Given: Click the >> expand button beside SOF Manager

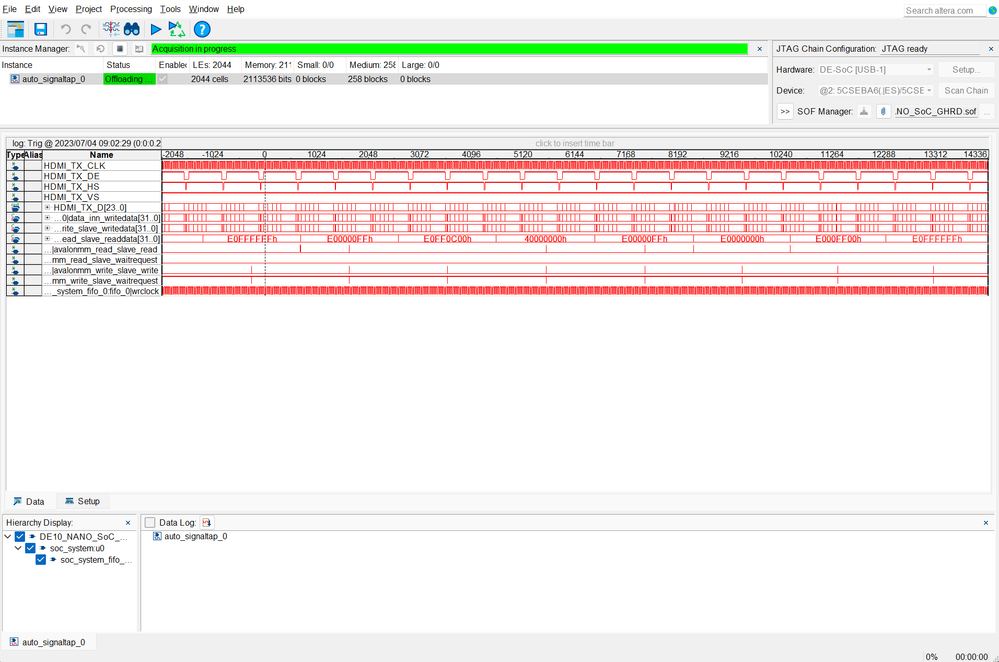Looking at the screenshot, I should click(x=785, y=112).
